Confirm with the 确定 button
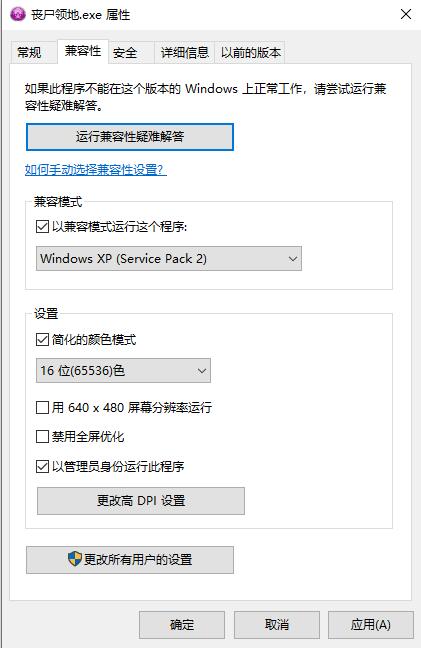 182,625
